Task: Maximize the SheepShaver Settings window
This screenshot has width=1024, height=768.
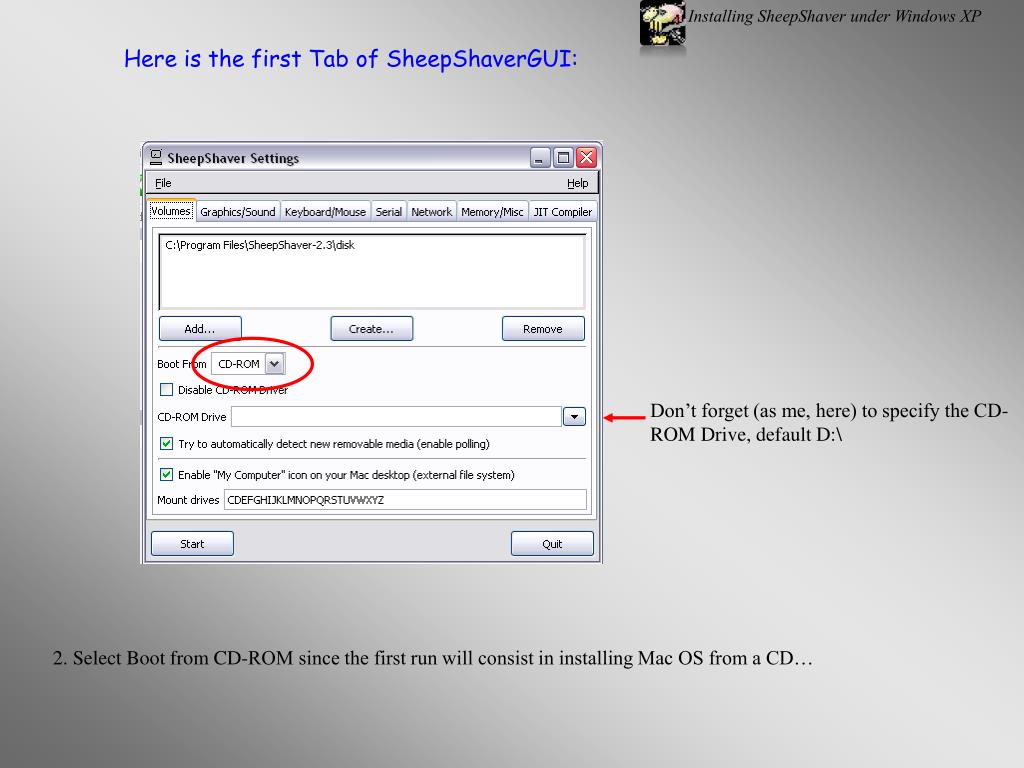Action: point(564,157)
